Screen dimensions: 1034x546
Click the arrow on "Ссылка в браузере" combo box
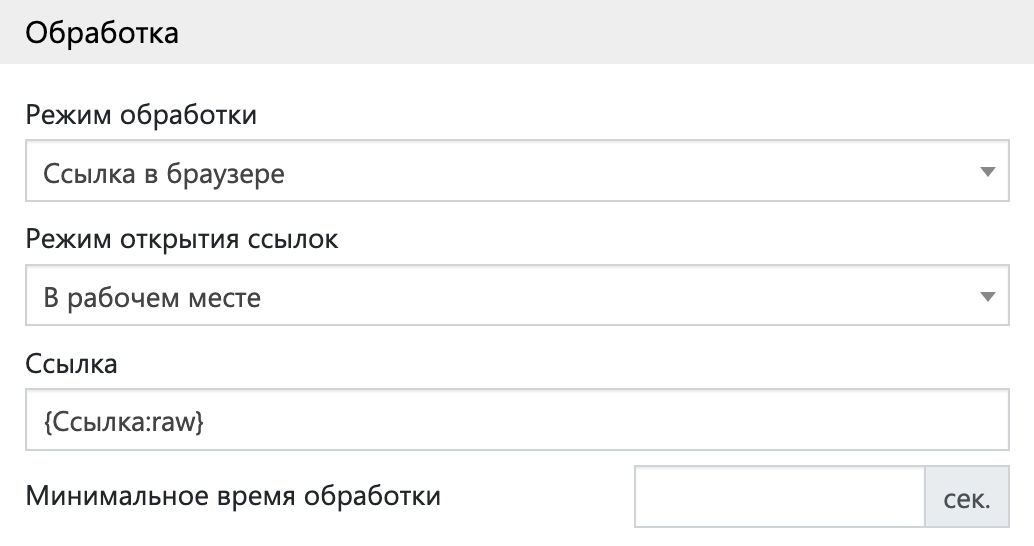click(987, 173)
